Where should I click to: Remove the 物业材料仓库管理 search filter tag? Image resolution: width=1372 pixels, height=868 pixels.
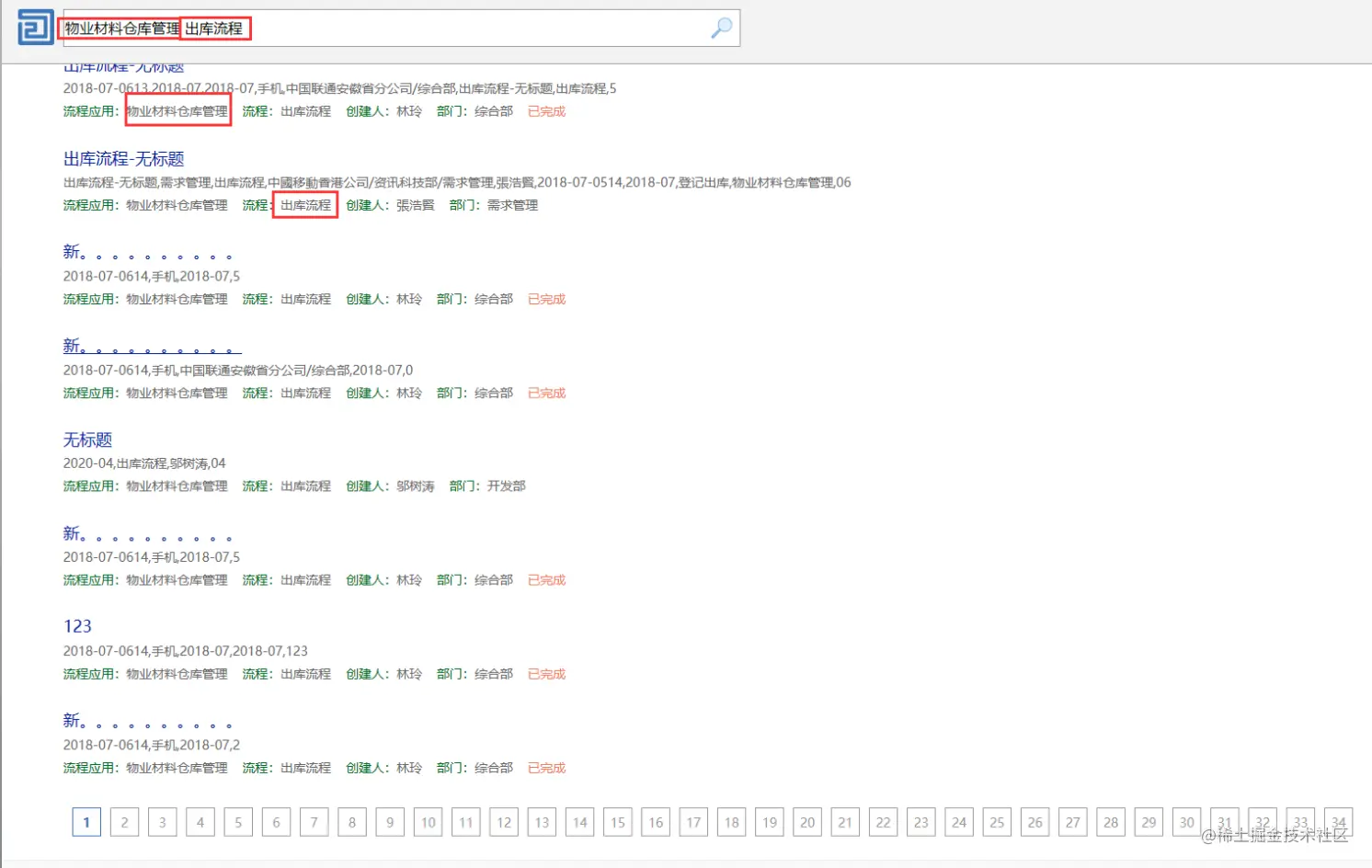(x=120, y=28)
